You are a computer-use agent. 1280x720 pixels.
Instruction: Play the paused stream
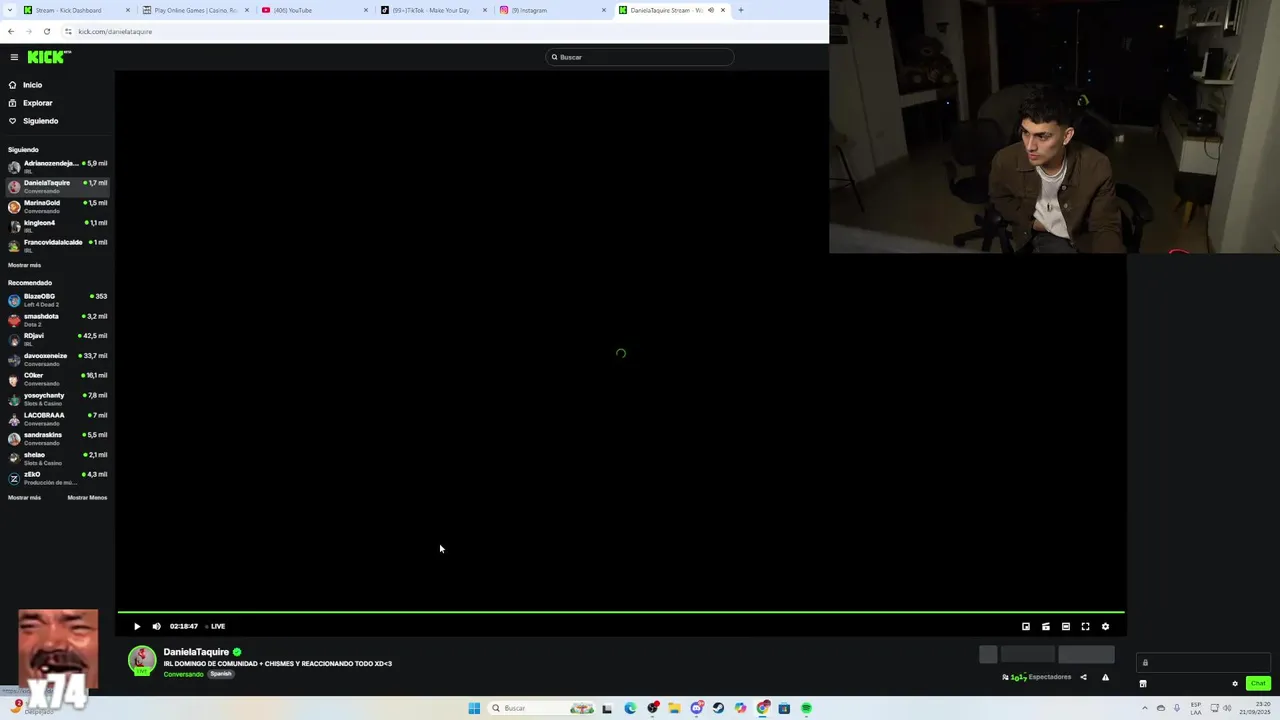click(137, 626)
